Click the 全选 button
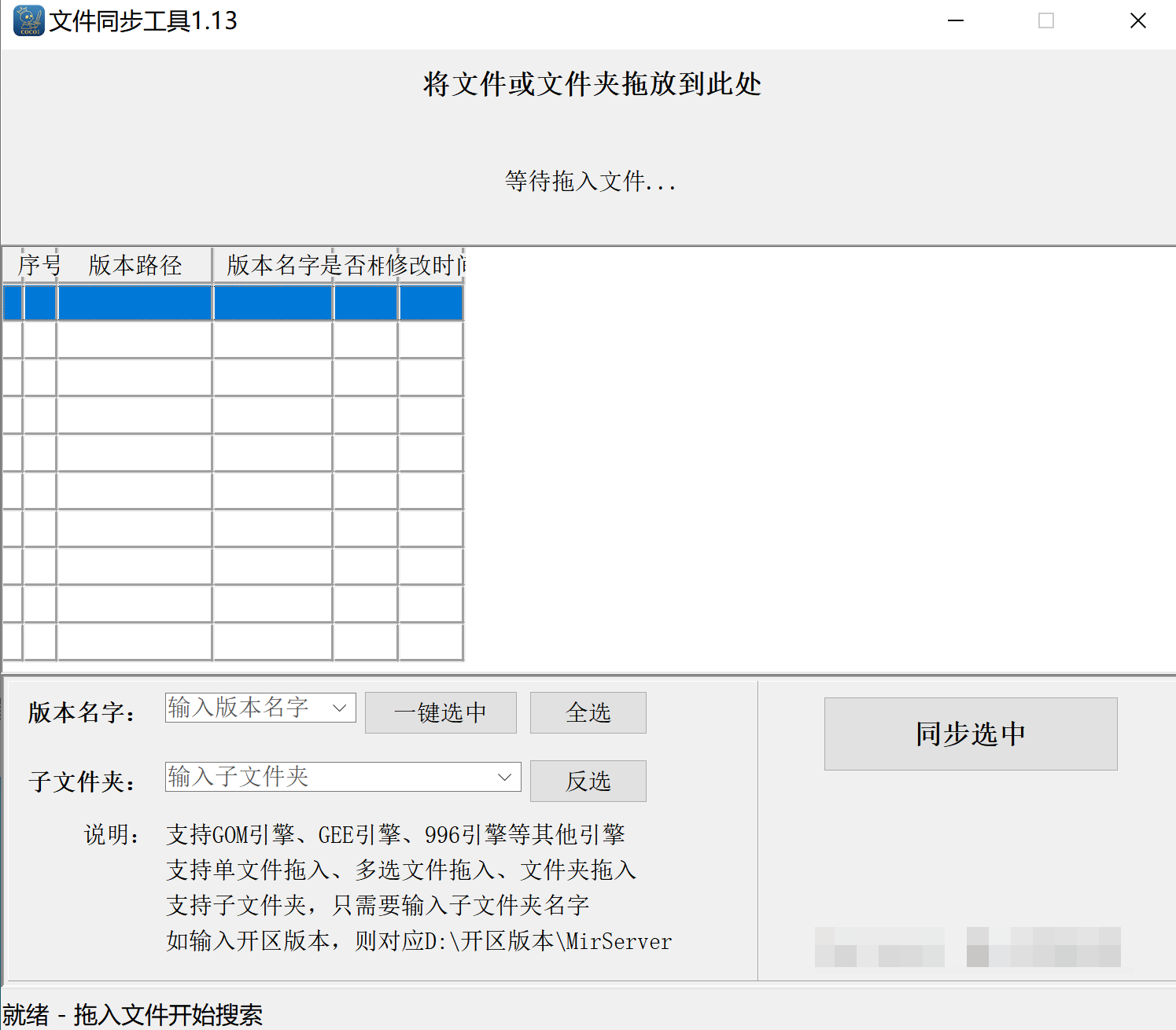Viewport: 1176px width, 1030px height. (588, 712)
